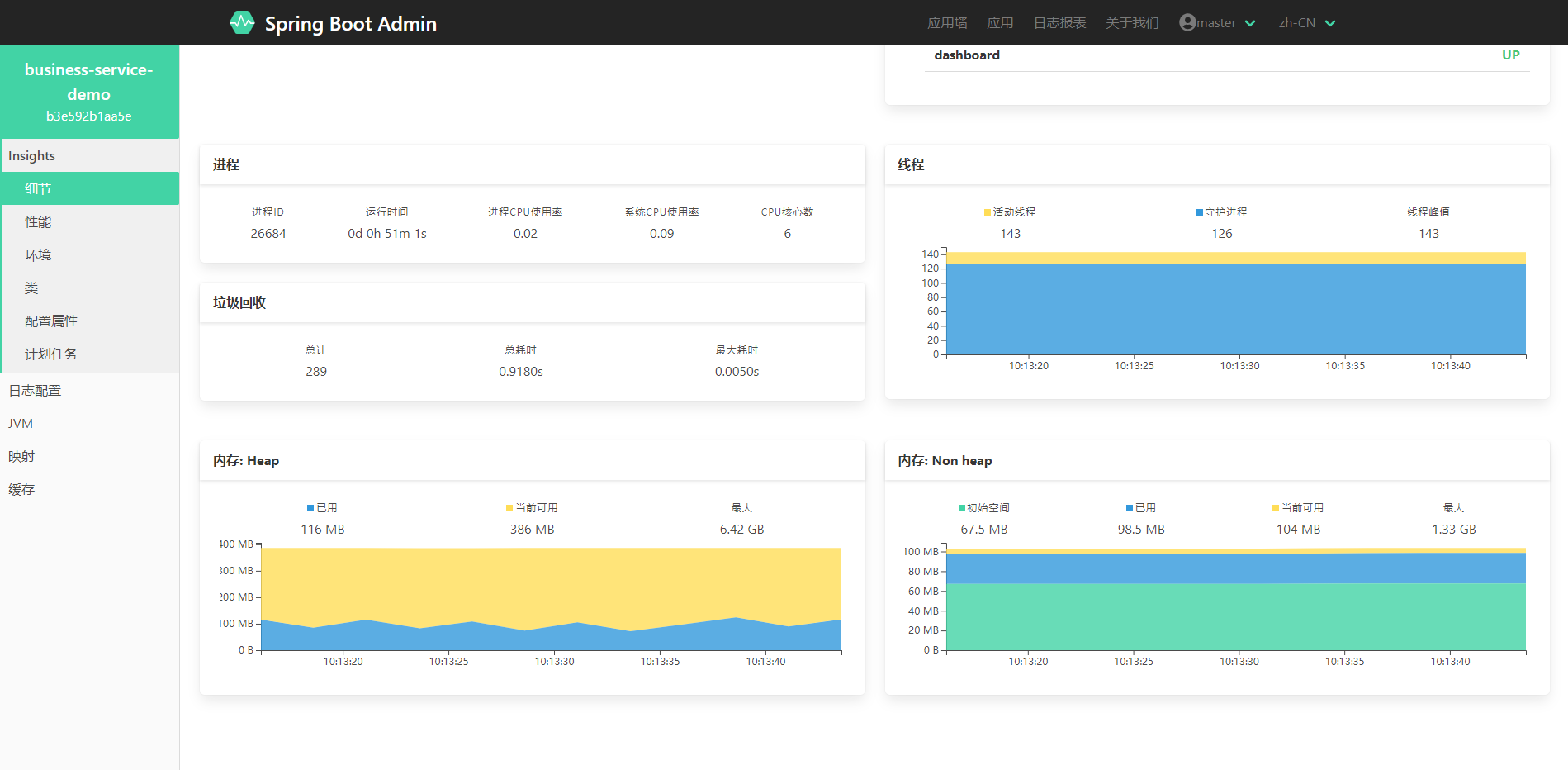Go to 关于我们 page
The image size is (1568, 770).
(x=1132, y=23)
